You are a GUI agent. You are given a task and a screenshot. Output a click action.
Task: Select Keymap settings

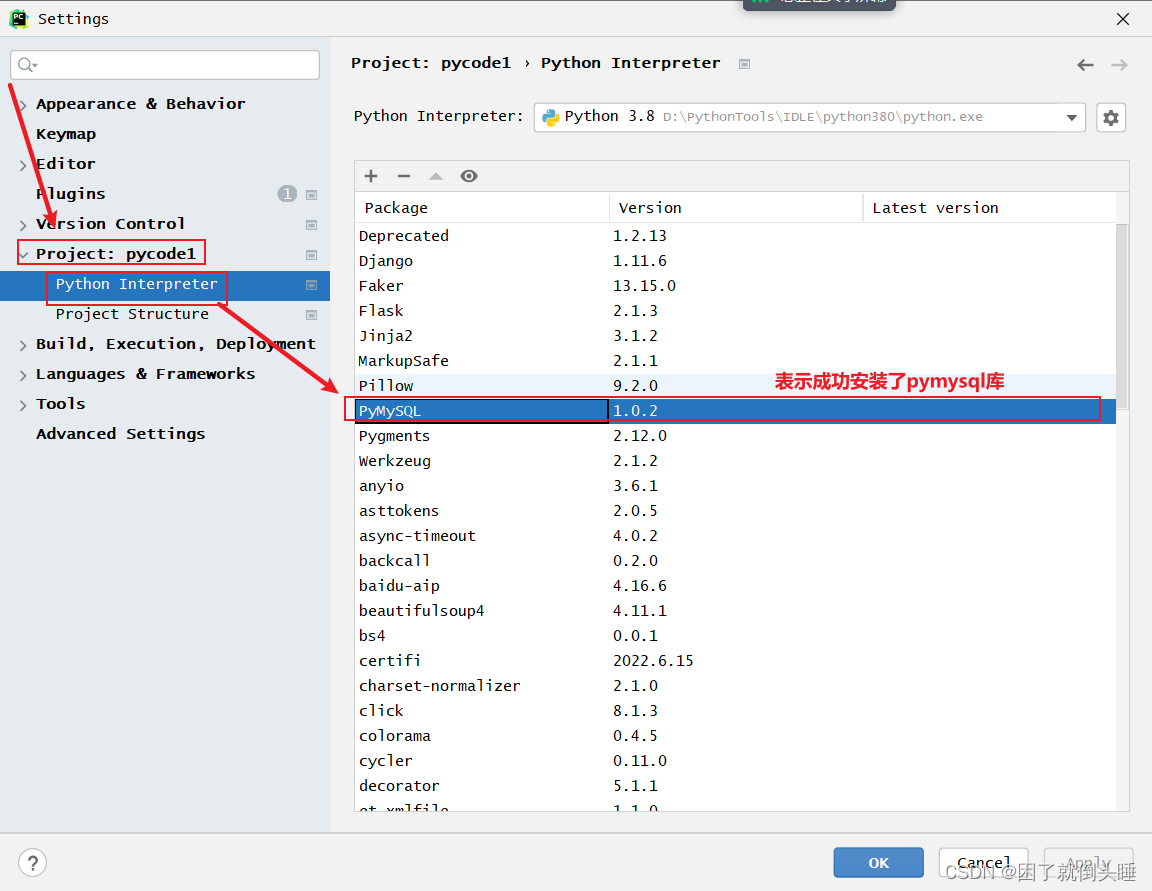(x=66, y=134)
